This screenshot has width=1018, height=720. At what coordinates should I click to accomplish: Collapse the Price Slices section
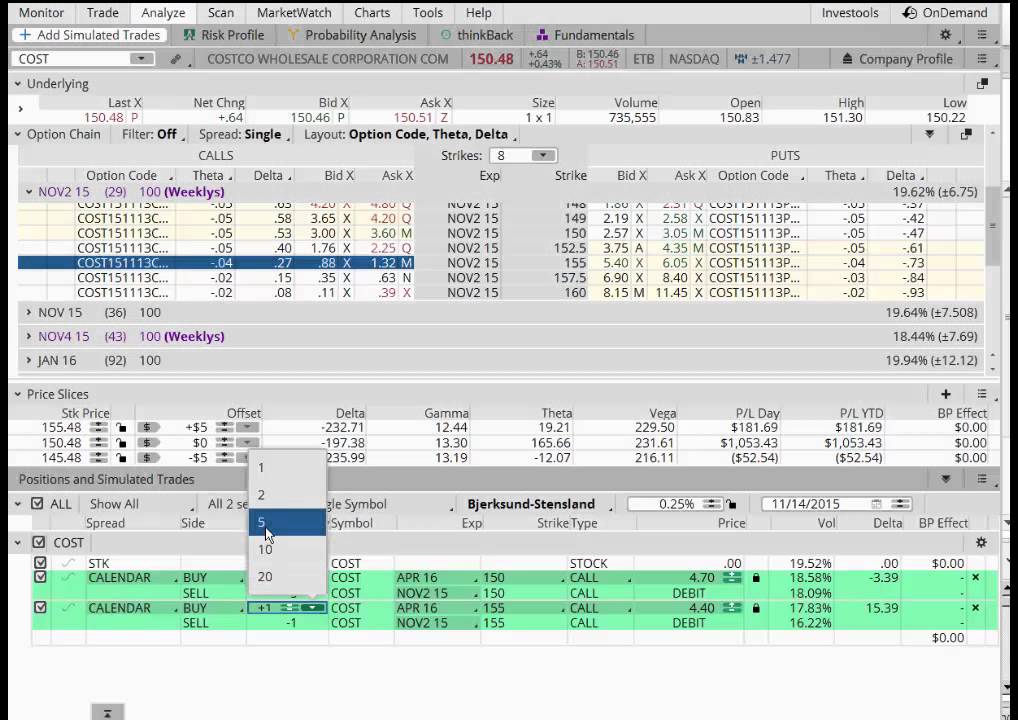(x=18, y=394)
